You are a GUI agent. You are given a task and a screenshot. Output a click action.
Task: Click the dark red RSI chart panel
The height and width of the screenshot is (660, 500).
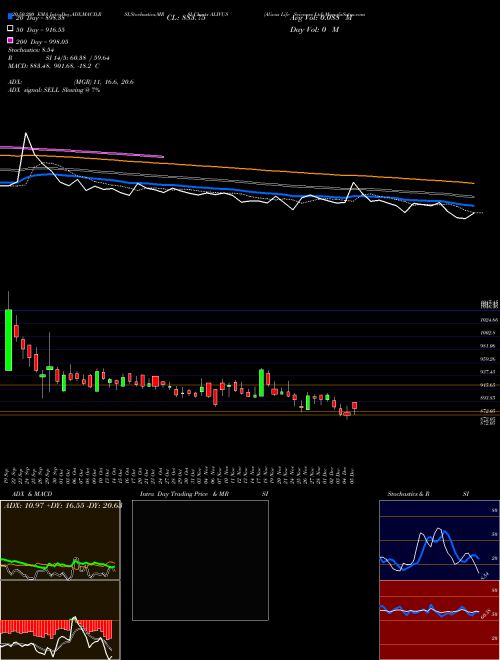(439, 620)
